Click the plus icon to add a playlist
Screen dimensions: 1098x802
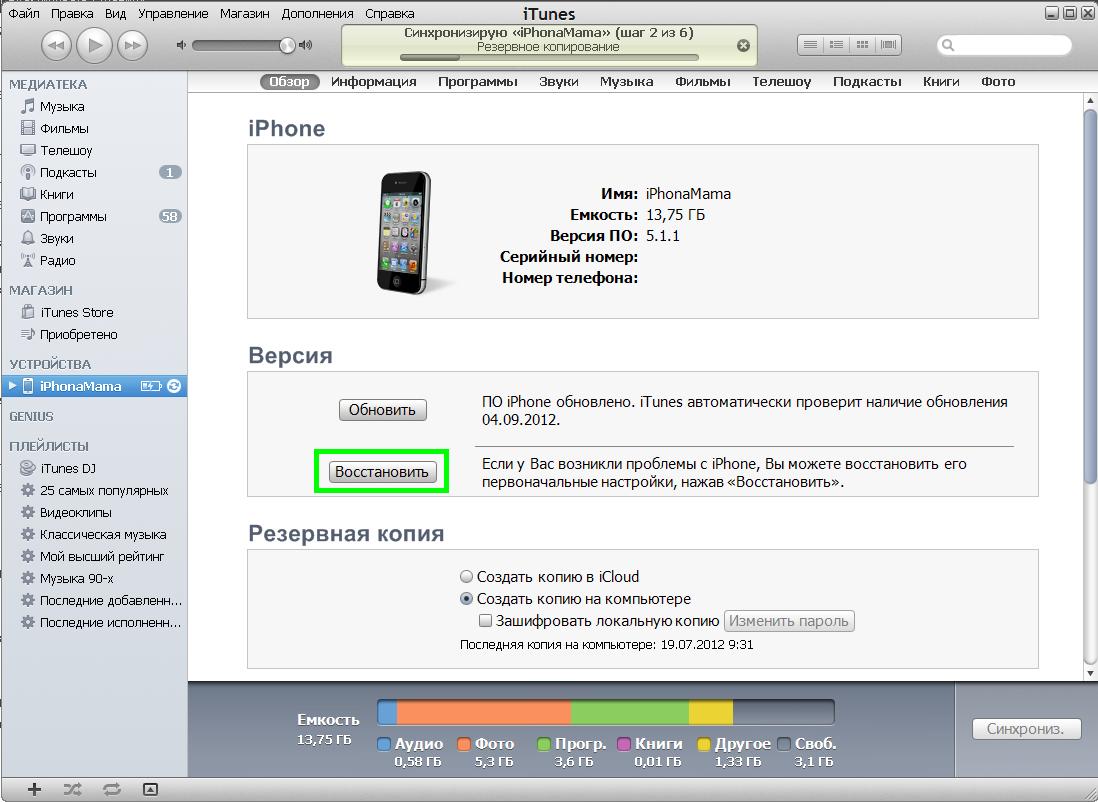34,789
